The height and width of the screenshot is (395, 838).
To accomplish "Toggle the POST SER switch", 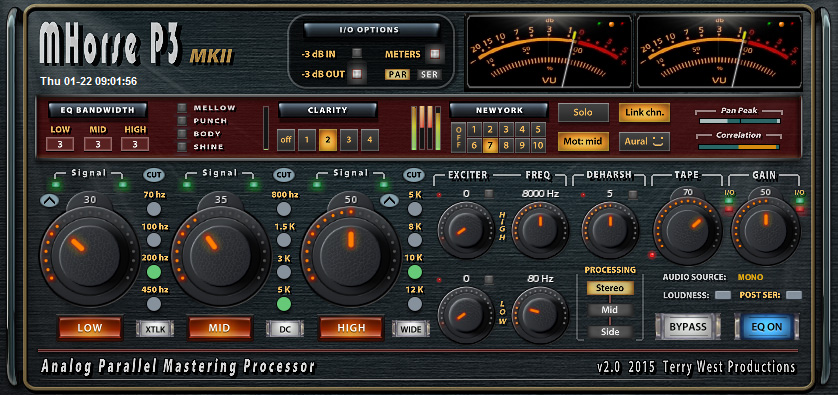I will pyautogui.click(x=794, y=295).
